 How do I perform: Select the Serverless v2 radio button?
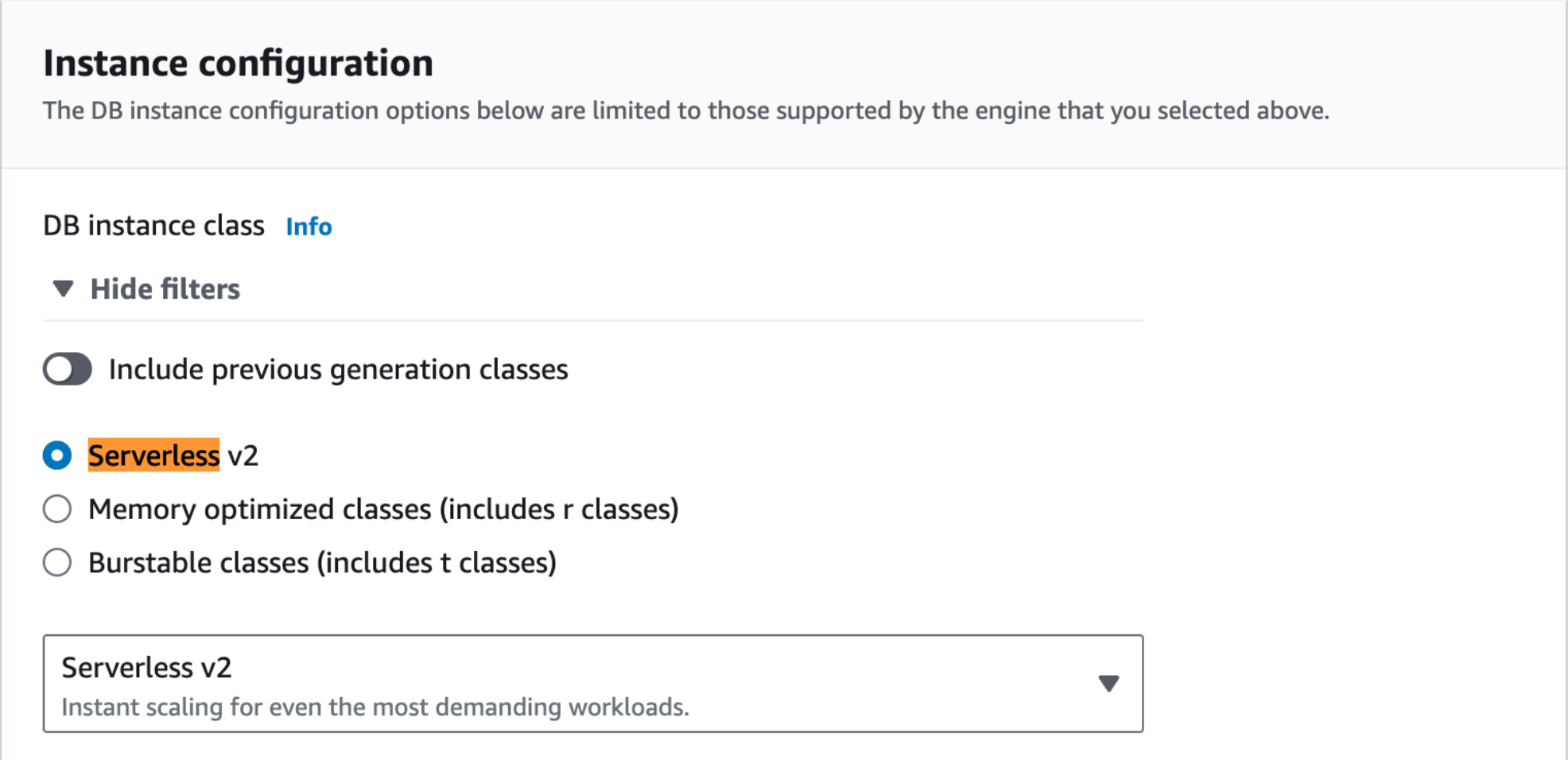tap(57, 456)
